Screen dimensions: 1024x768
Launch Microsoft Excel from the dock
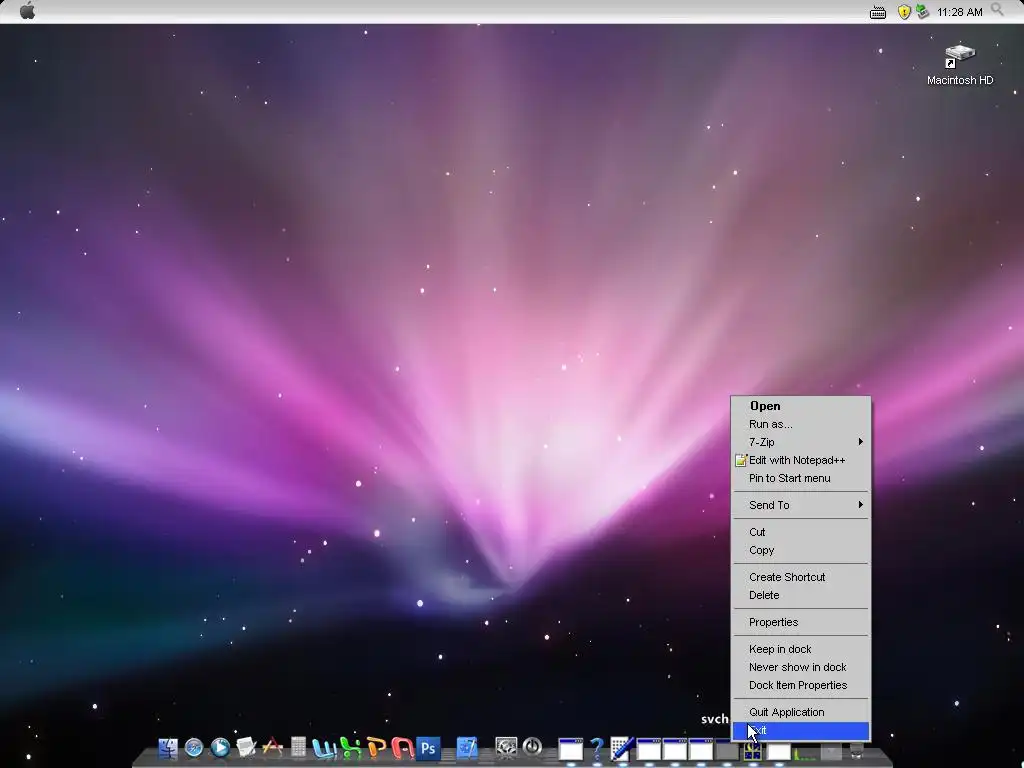351,748
